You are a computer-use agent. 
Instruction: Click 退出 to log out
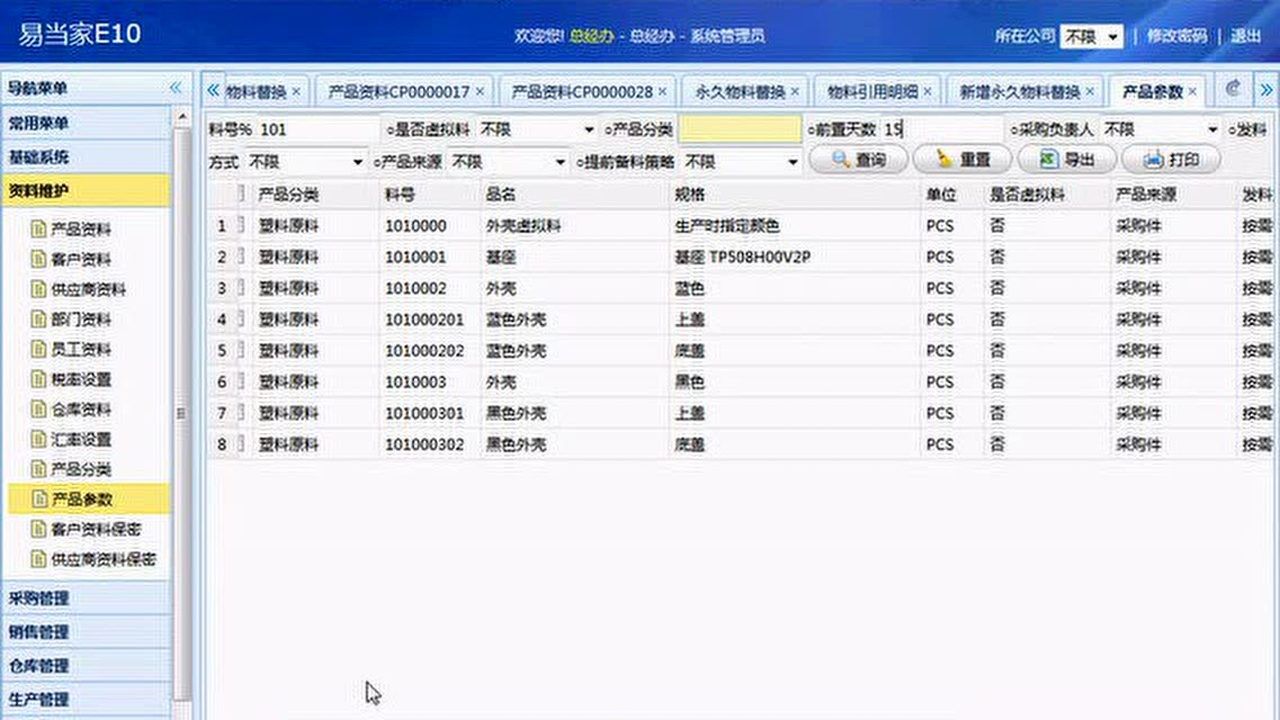(x=1248, y=35)
